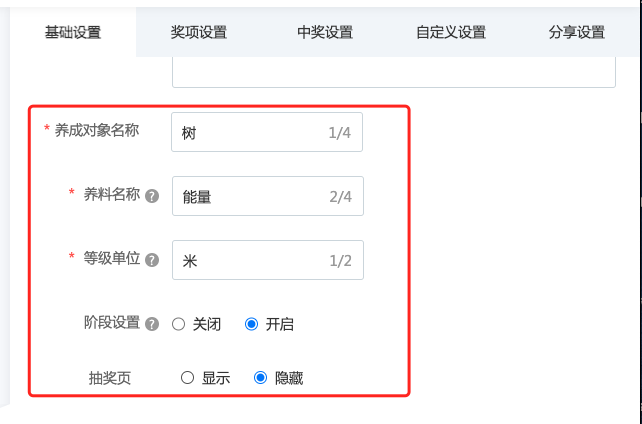The image size is (642, 424).
Task: Switch to 自定义设置 tab
Action: pyautogui.click(x=451, y=32)
